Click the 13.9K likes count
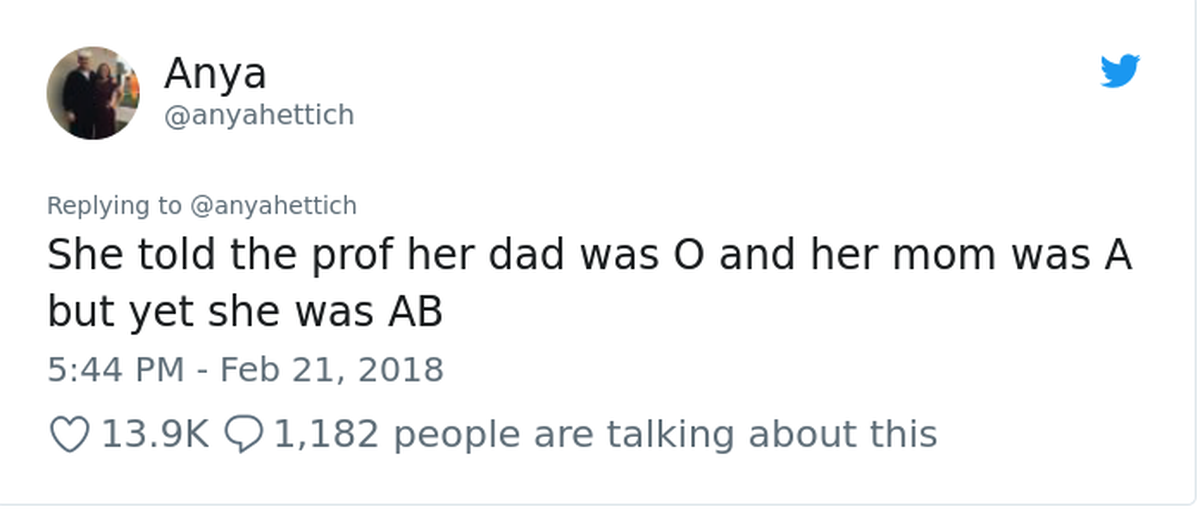Screen dimensions: 1200x509 tap(155, 434)
